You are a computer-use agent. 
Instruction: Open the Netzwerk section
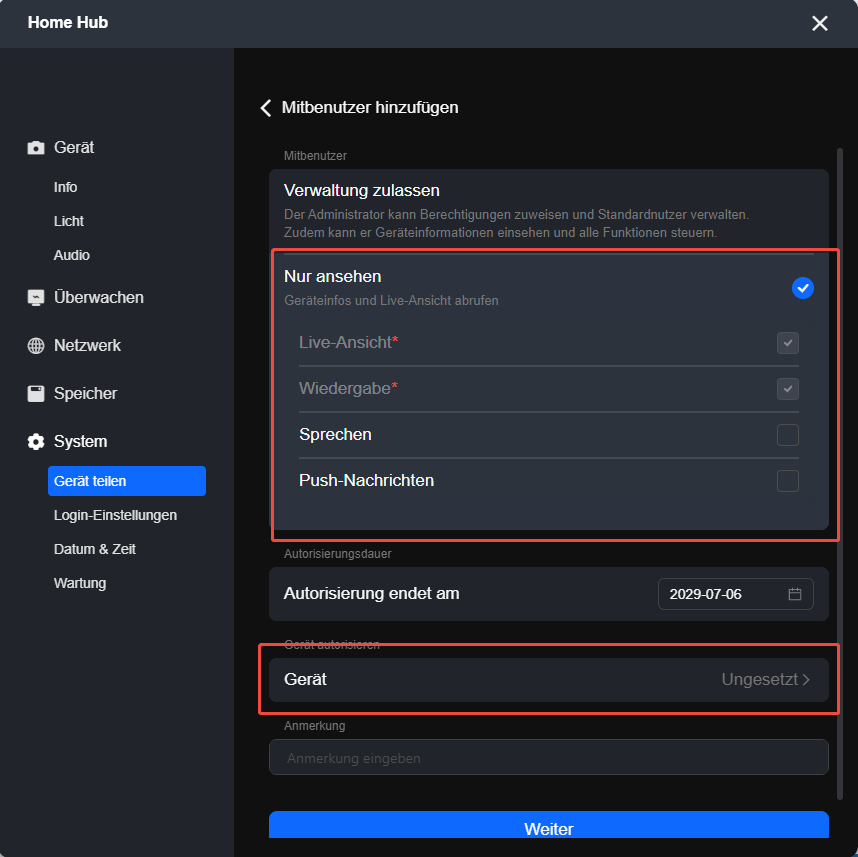pos(88,346)
